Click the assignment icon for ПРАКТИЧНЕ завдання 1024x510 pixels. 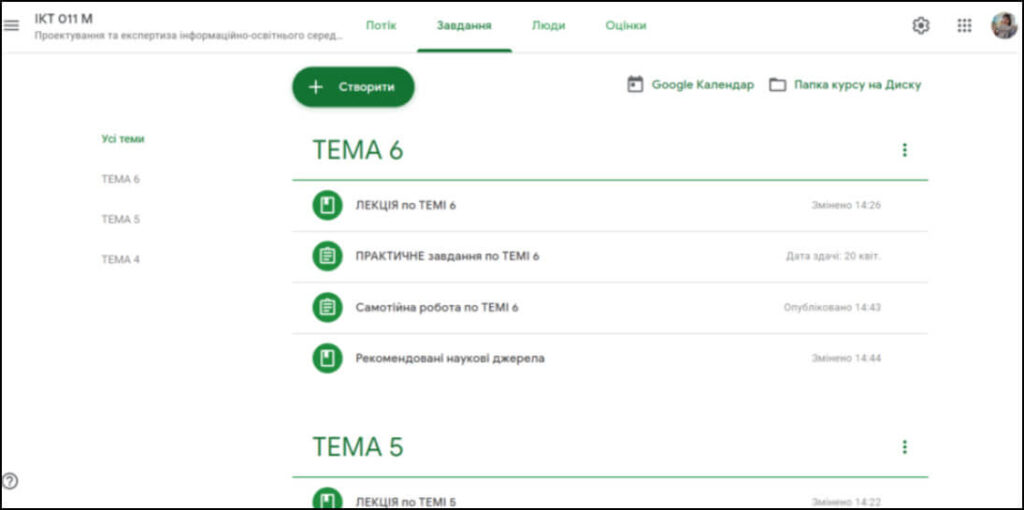pos(327,256)
